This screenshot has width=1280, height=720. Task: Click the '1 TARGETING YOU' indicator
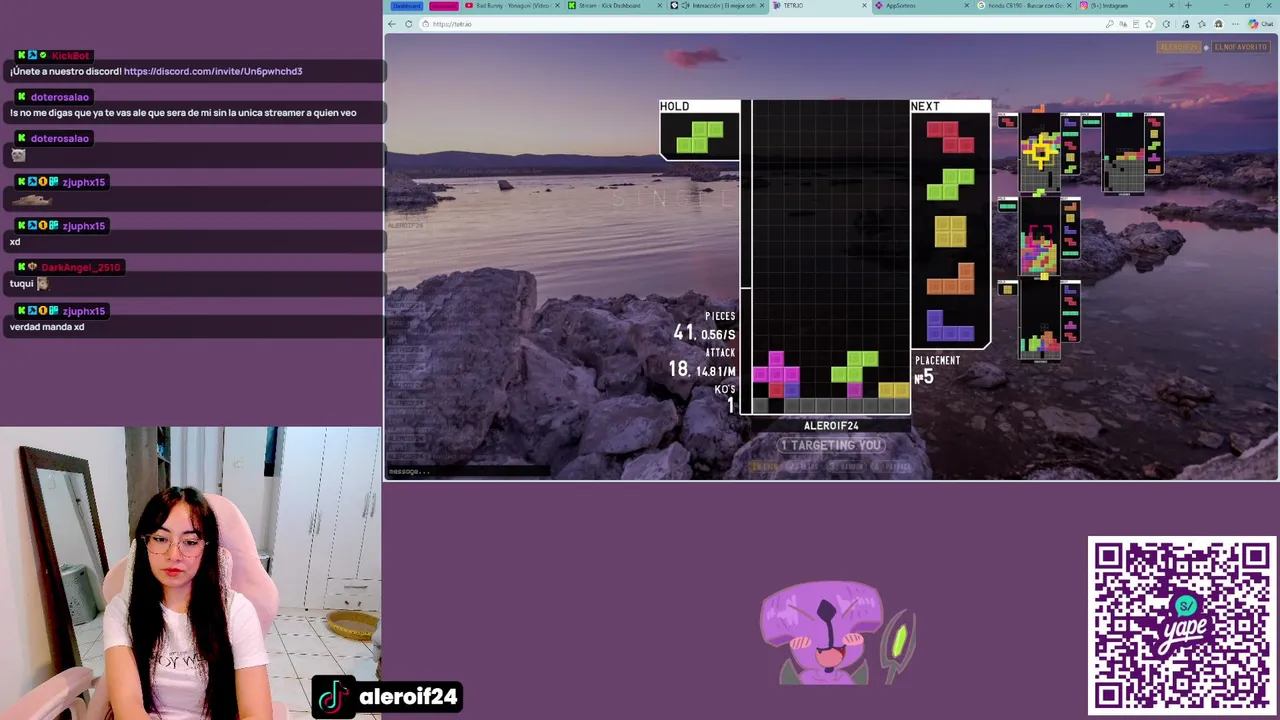coord(832,445)
